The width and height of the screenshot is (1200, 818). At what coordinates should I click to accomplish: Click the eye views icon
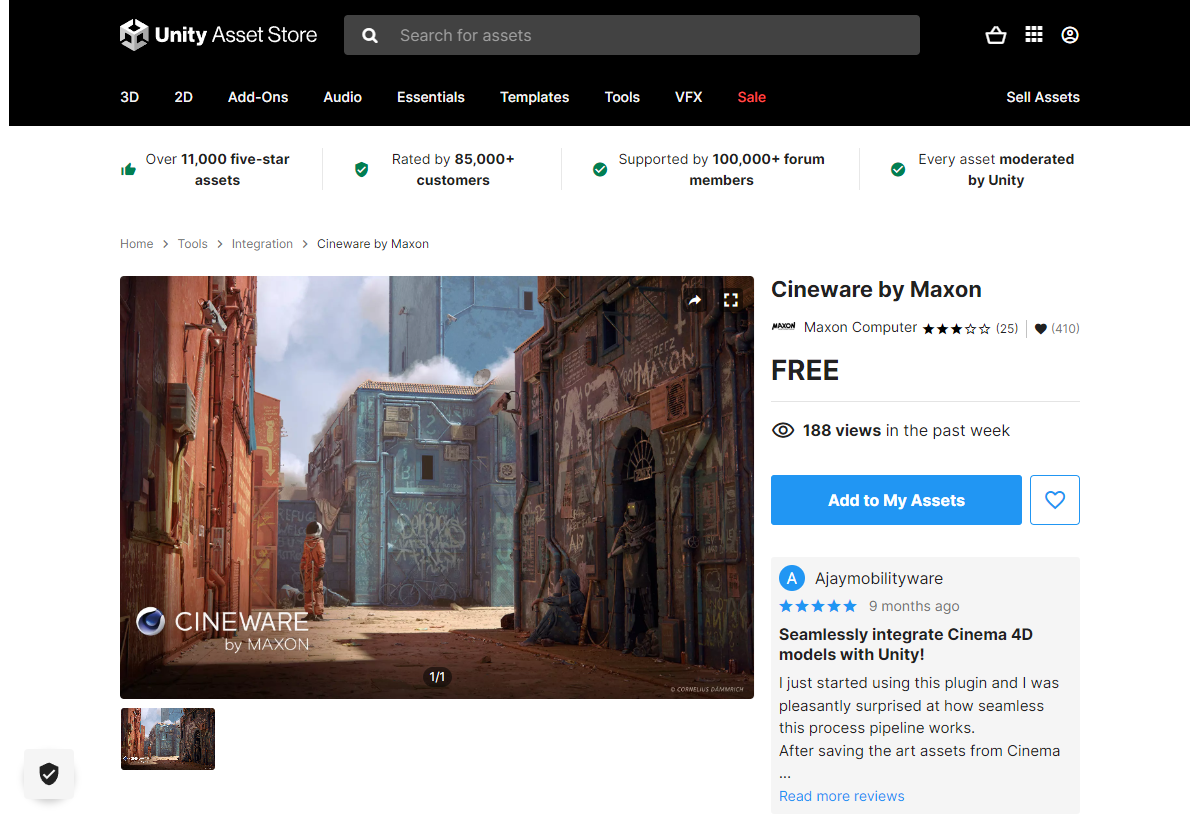[x=783, y=430]
